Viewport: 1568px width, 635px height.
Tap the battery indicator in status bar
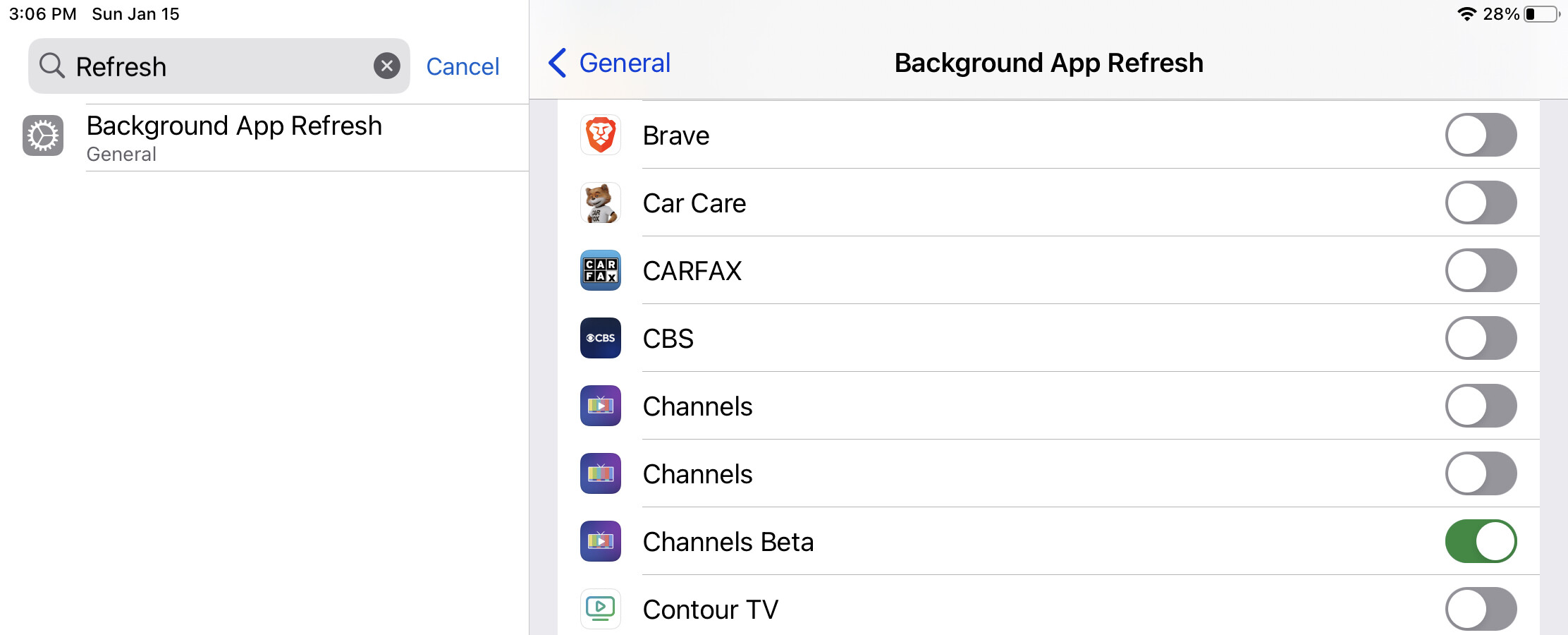coord(1541,14)
